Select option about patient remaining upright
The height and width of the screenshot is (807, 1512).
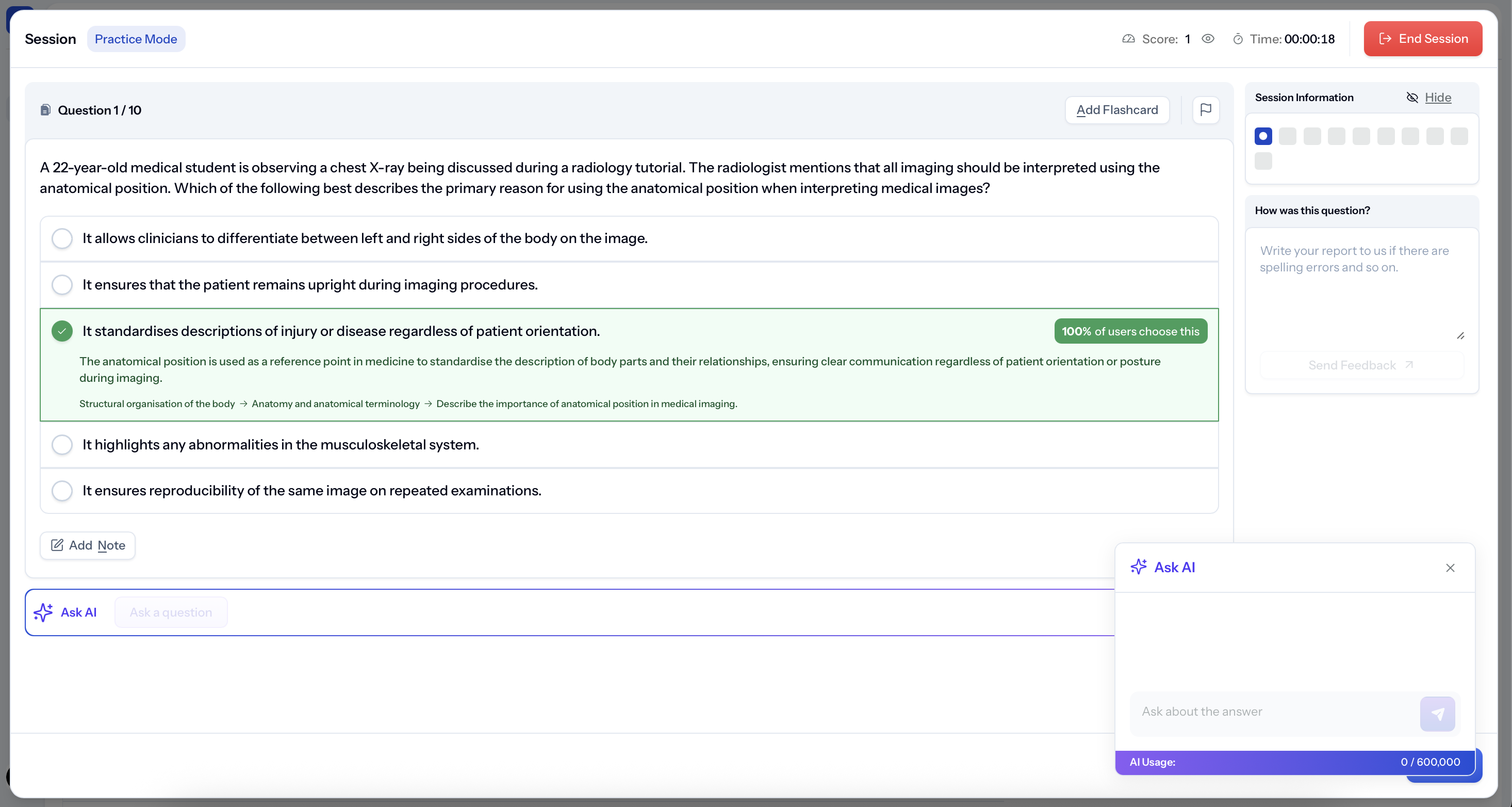pyautogui.click(x=62, y=285)
